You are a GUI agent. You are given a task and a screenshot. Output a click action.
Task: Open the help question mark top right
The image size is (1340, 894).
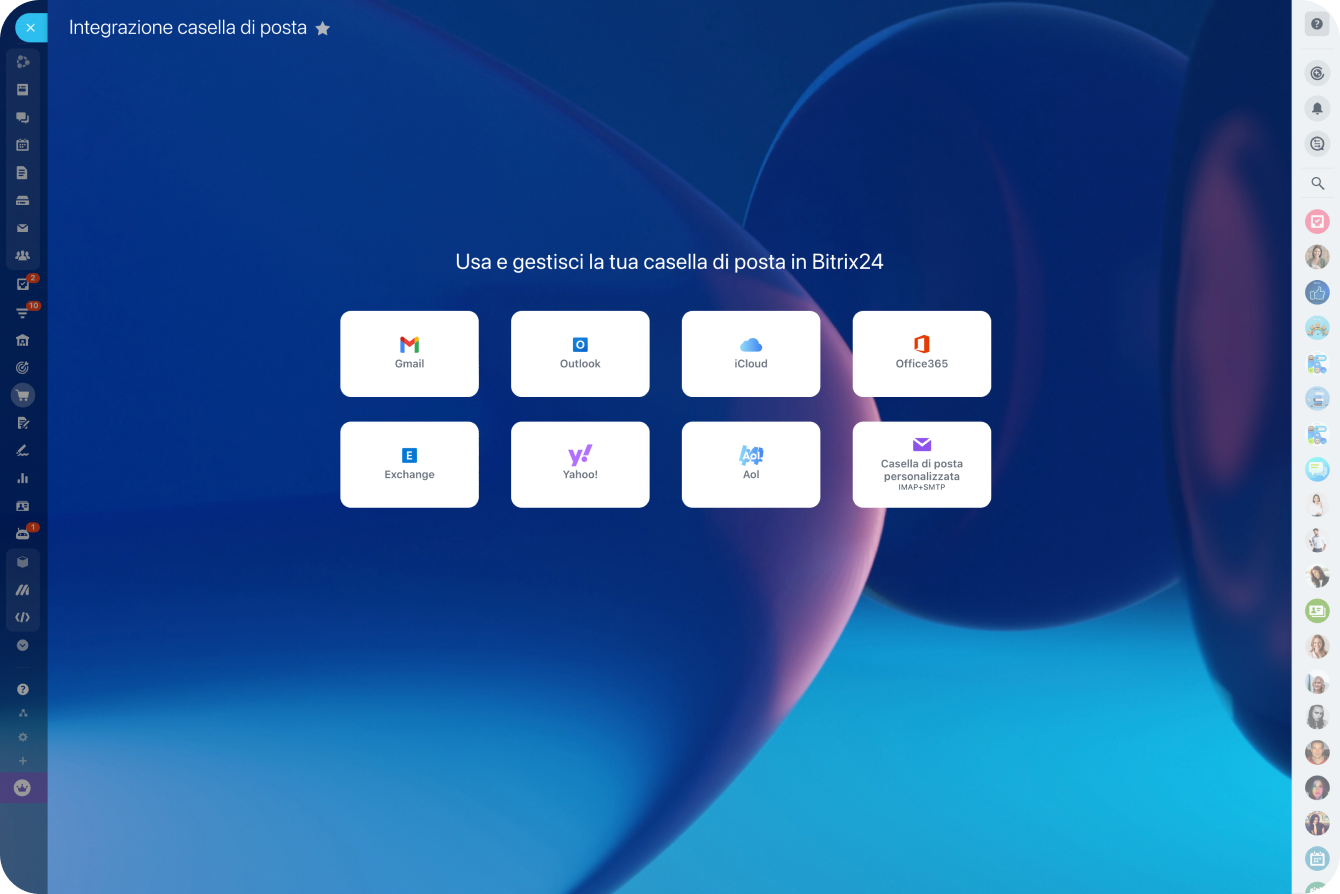point(1317,24)
